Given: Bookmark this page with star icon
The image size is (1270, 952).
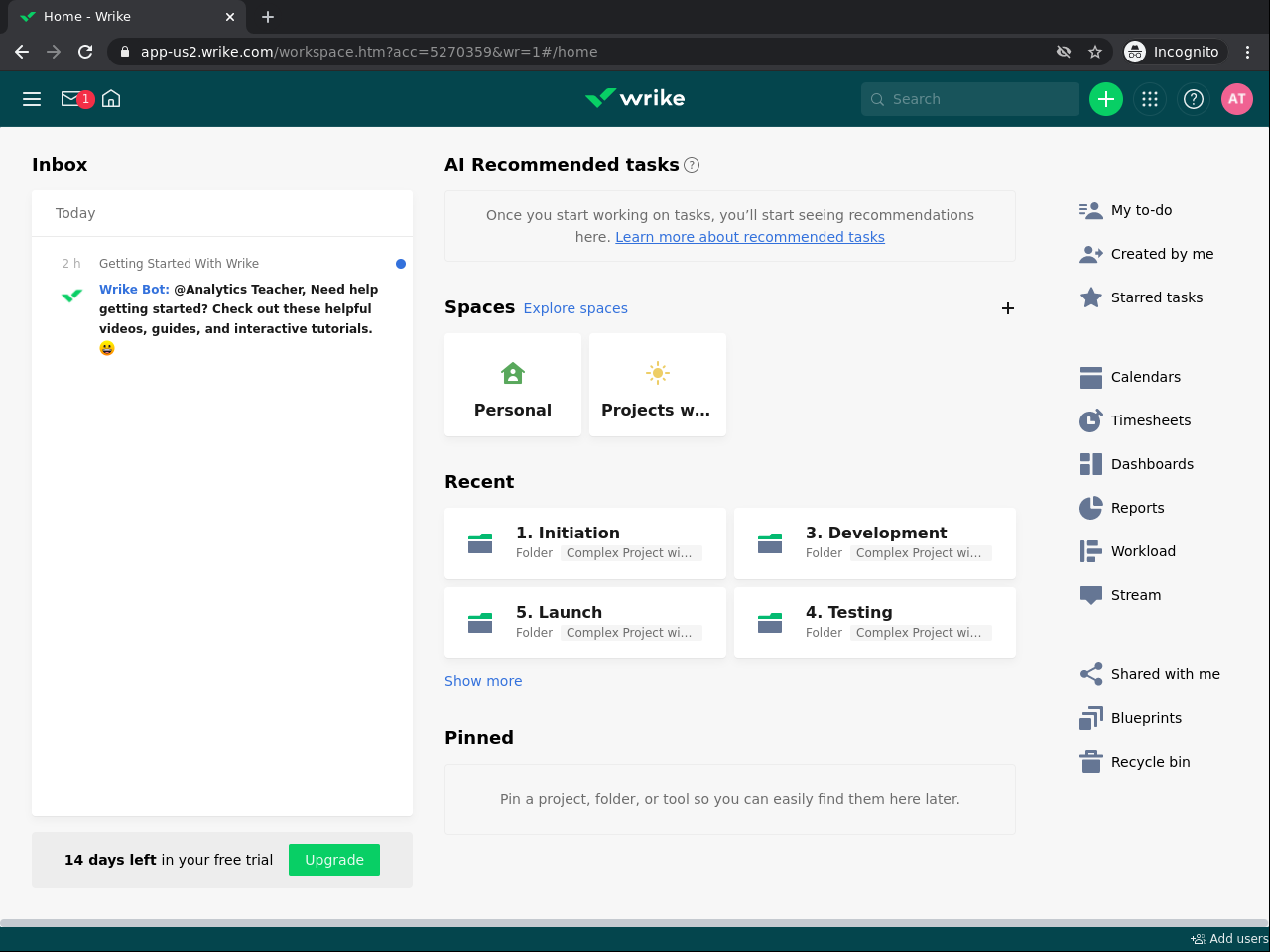Looking at the screenshot, I should coord(1095,52).
